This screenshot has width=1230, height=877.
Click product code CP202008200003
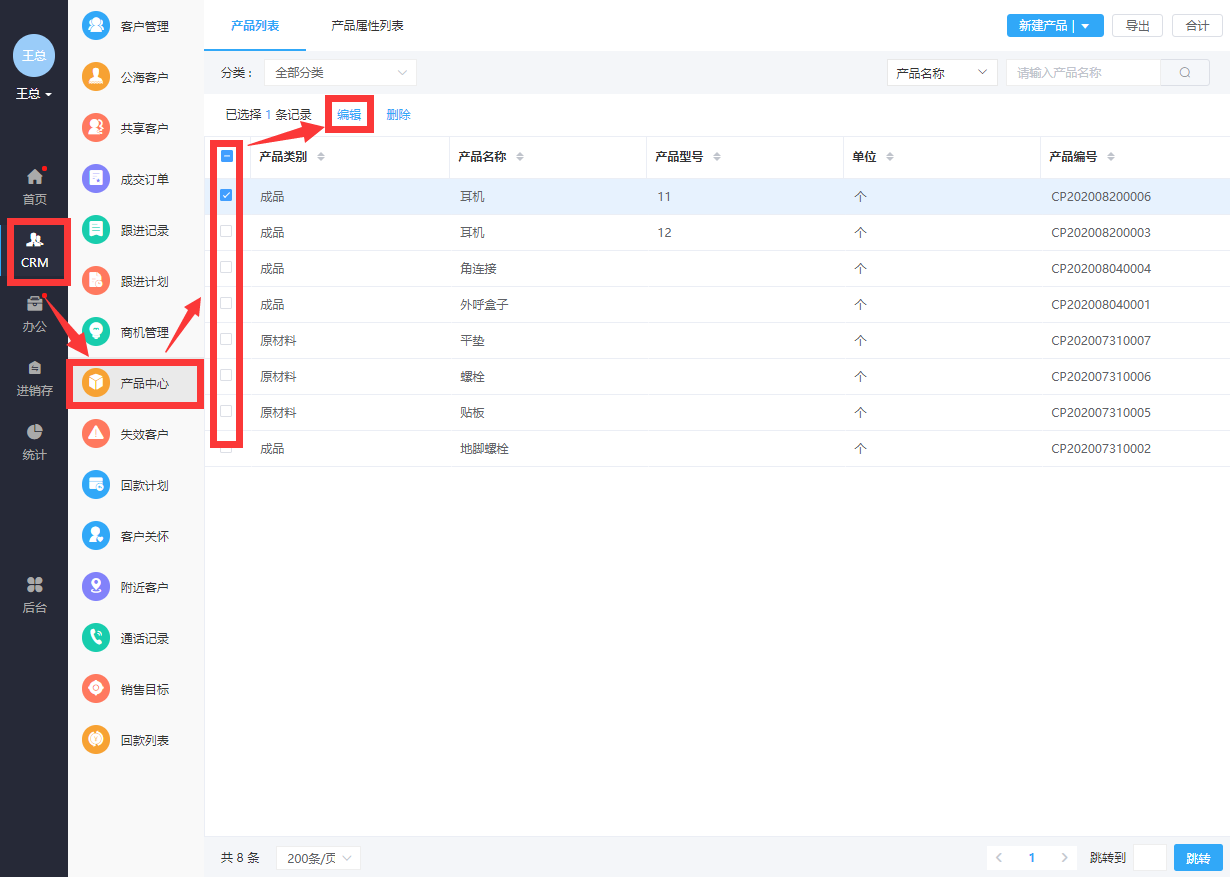coord(1101,233)
